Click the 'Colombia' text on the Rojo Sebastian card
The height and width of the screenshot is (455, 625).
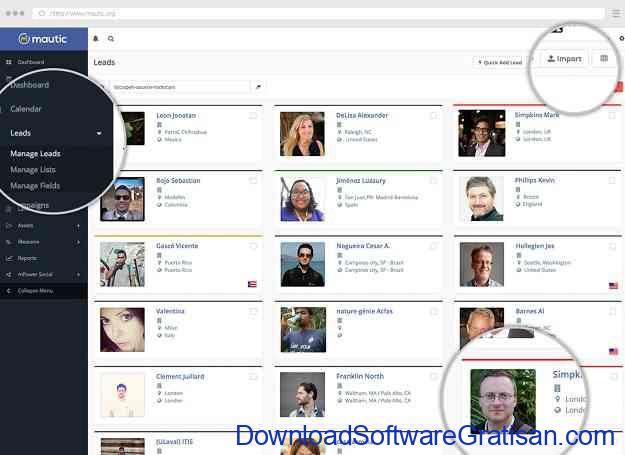(x=176, y=205)
